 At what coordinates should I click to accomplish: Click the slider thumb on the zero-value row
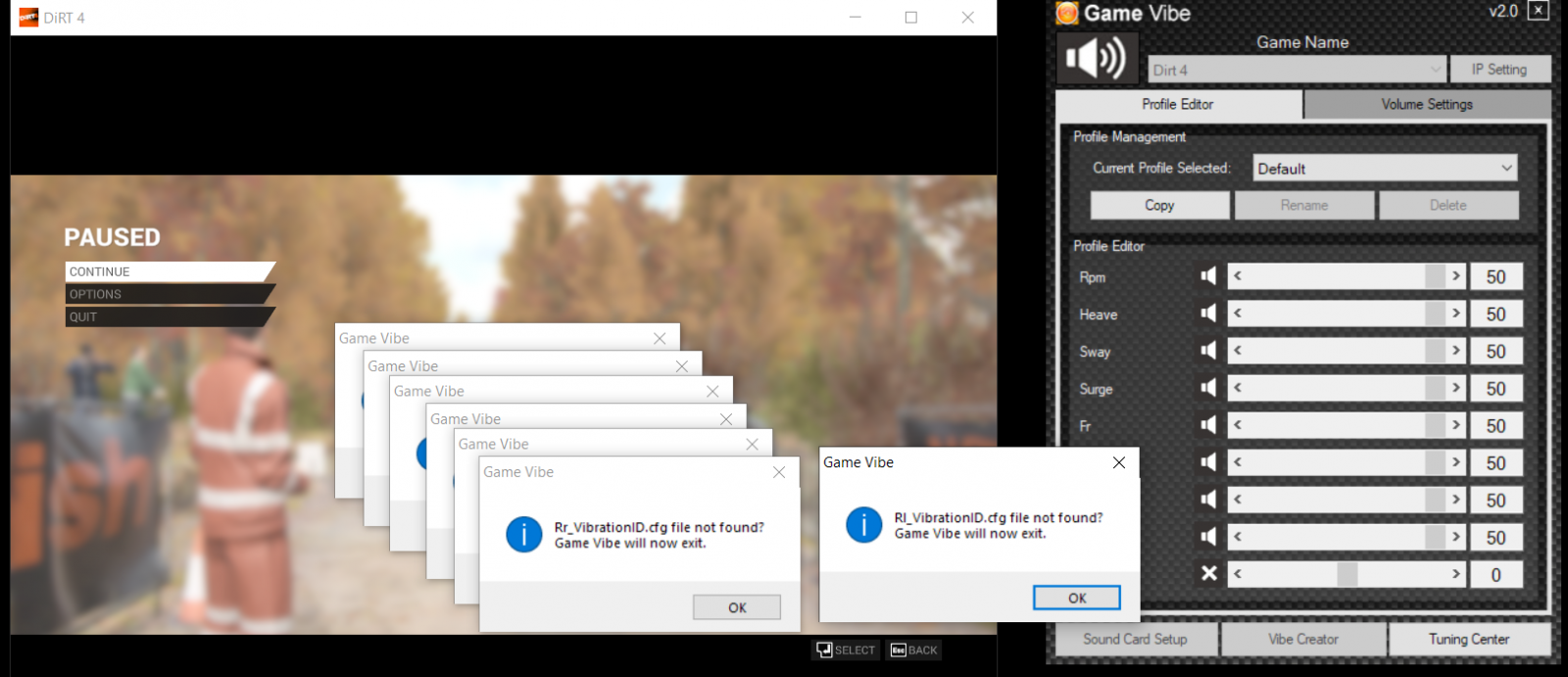[1347, 574]
